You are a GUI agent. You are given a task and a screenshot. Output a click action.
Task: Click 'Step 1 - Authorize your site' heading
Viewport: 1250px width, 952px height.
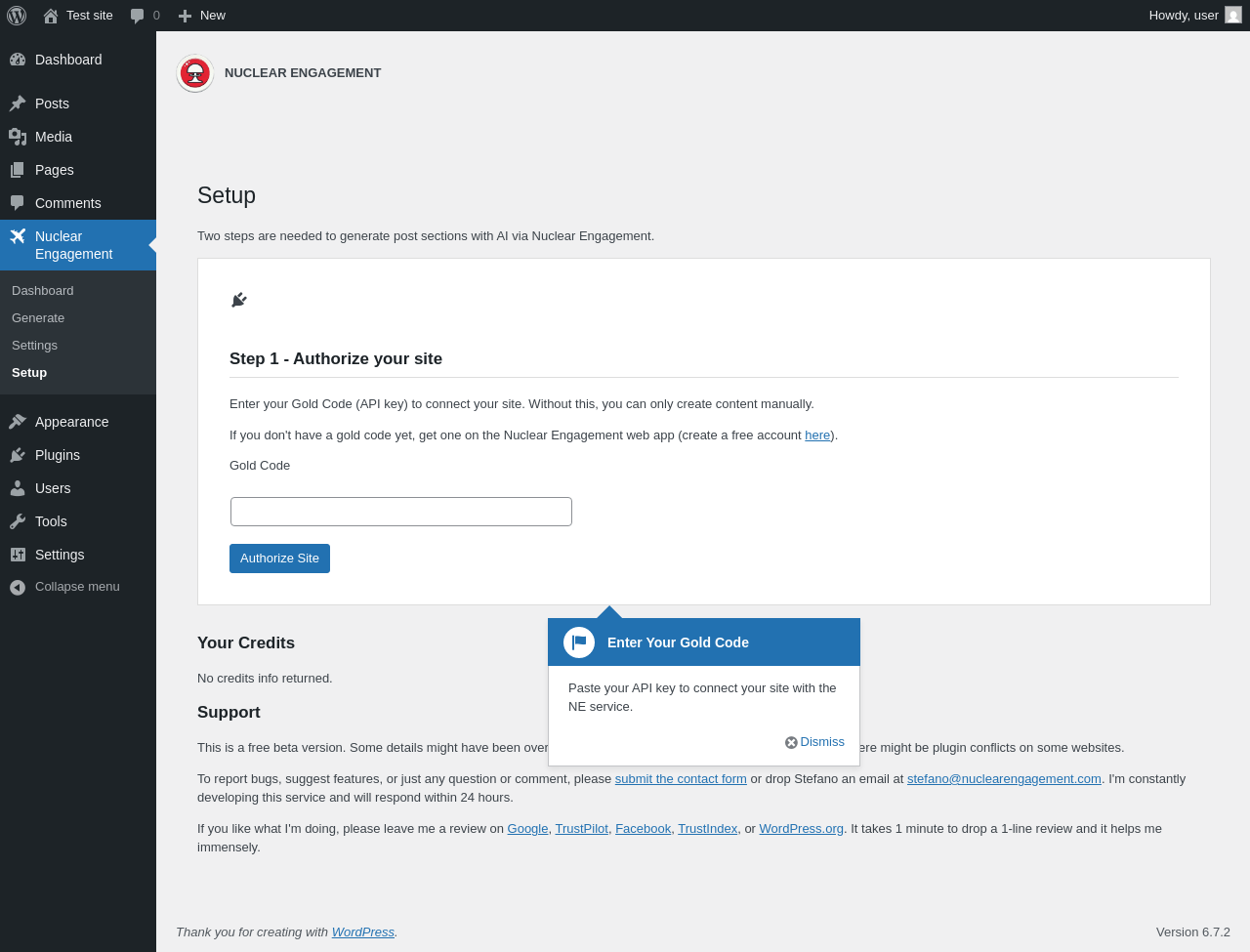tap(336, 359)
